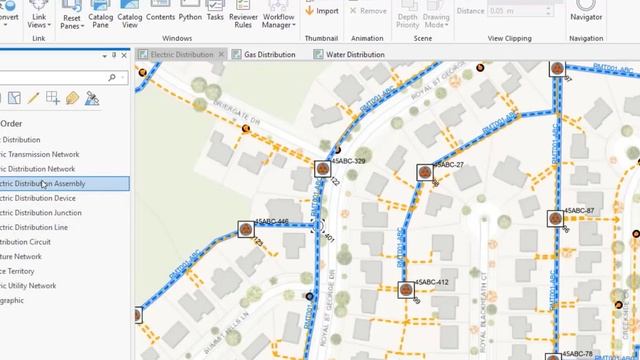The width and height of the screenshot is (640, 360).
Task: Click the Contents search box
Action: click(53, 78)
